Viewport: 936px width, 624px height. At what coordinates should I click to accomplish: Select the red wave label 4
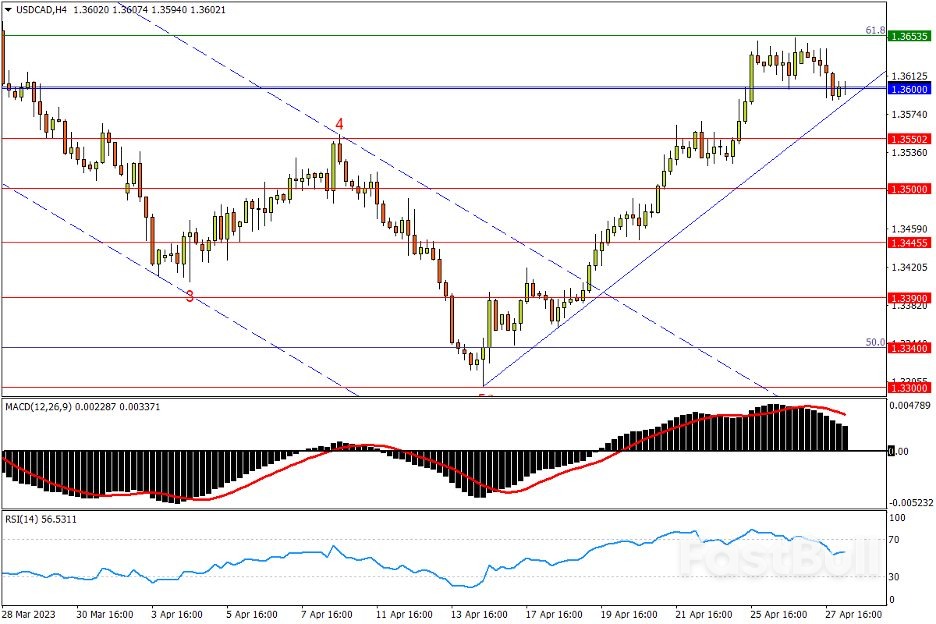[x=339, y=124]
